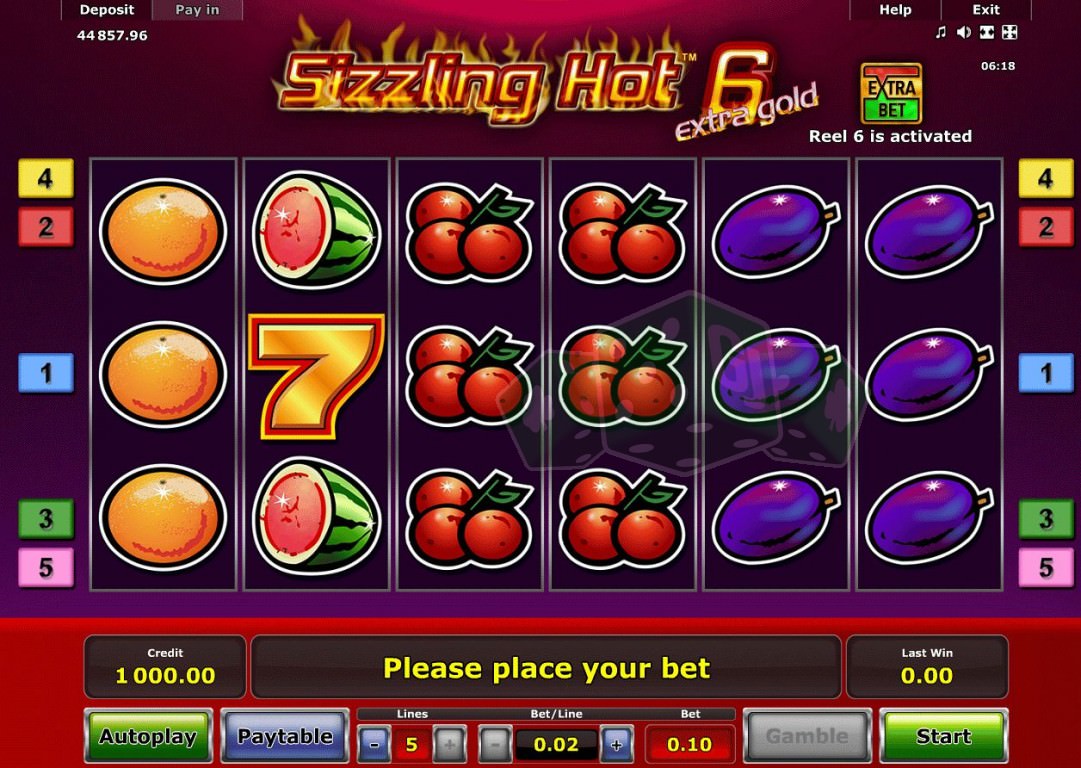Select the golden 7 symbol
1081x768 pixels.
(316, 376)
